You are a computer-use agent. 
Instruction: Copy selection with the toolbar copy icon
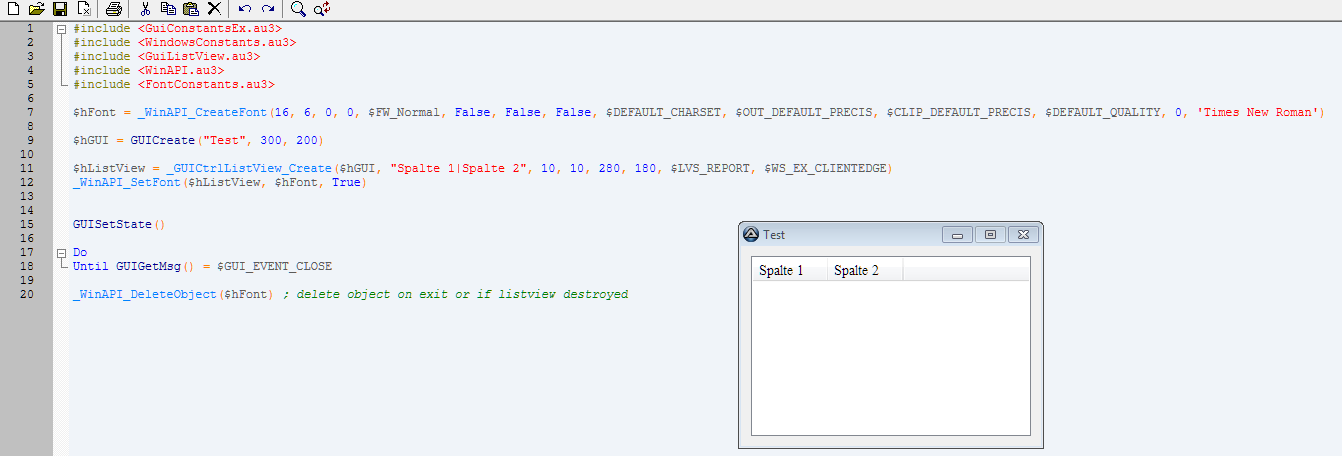click(x=168, y=9)
